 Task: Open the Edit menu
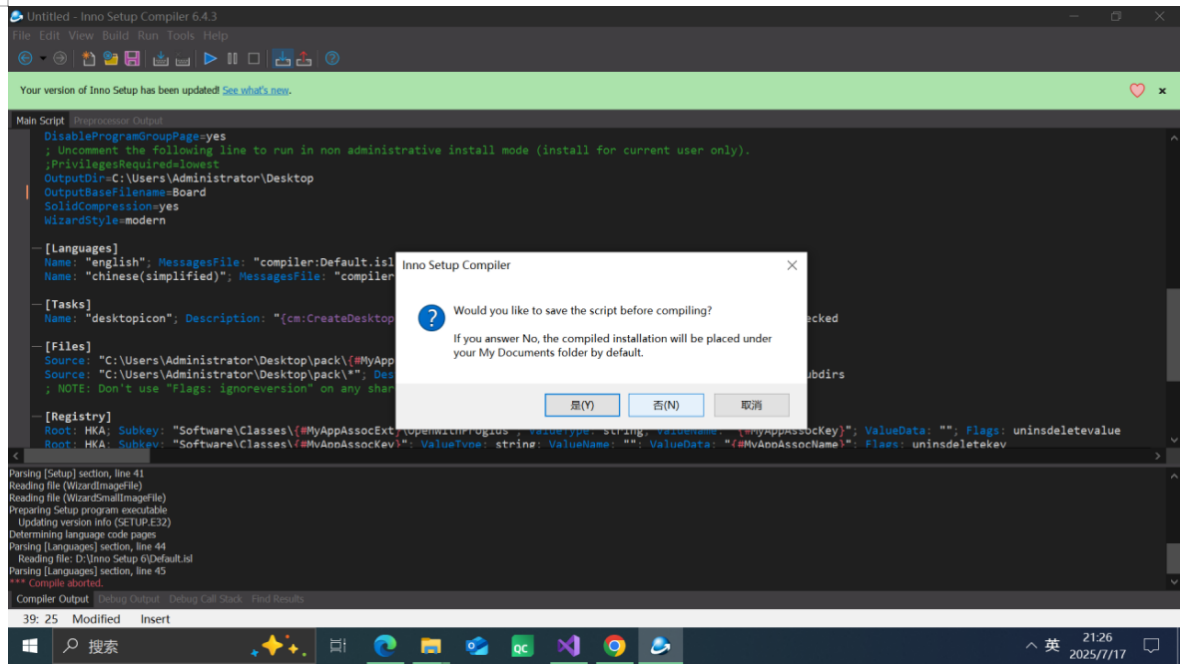[49, 35]
